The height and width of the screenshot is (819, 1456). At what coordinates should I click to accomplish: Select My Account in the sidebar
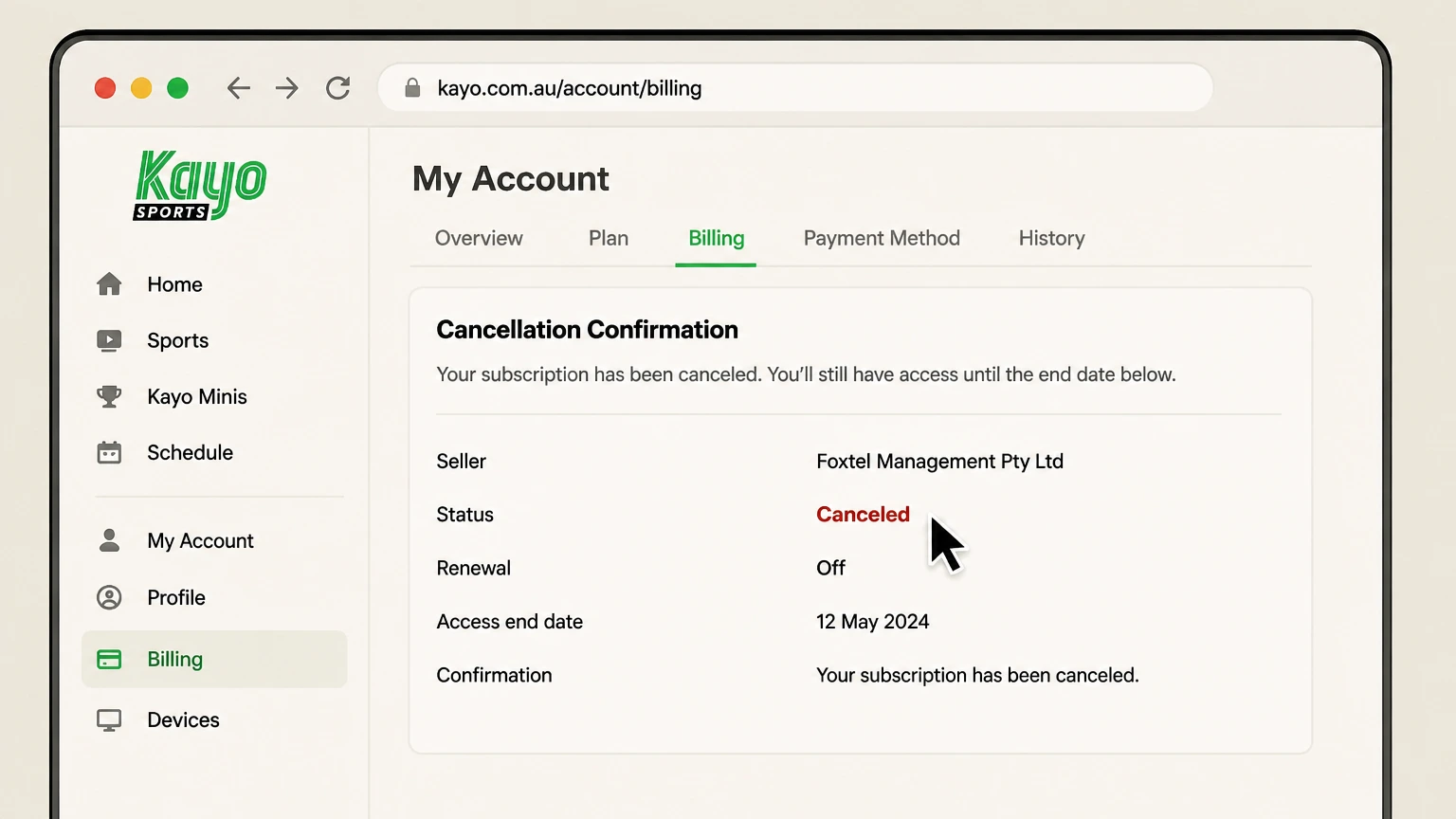pyautogui.click(x=200, y=541)
